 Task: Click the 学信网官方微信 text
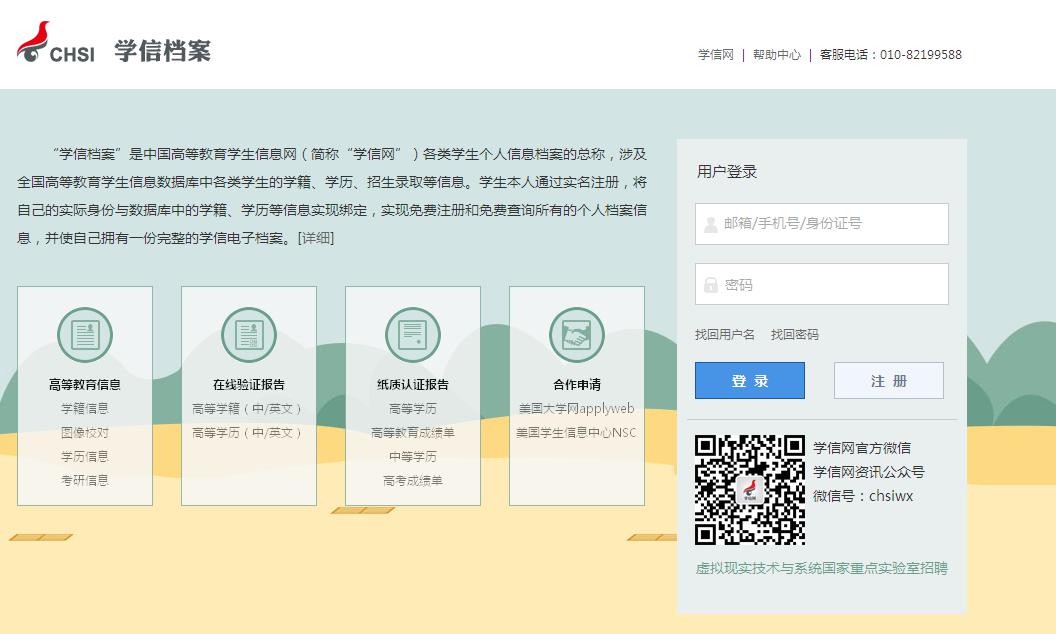coord(862,447)
